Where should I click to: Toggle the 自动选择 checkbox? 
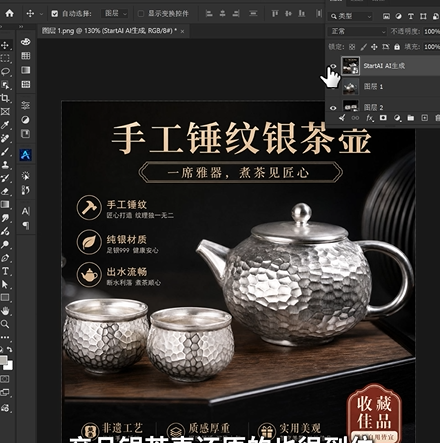pos(55,14)
